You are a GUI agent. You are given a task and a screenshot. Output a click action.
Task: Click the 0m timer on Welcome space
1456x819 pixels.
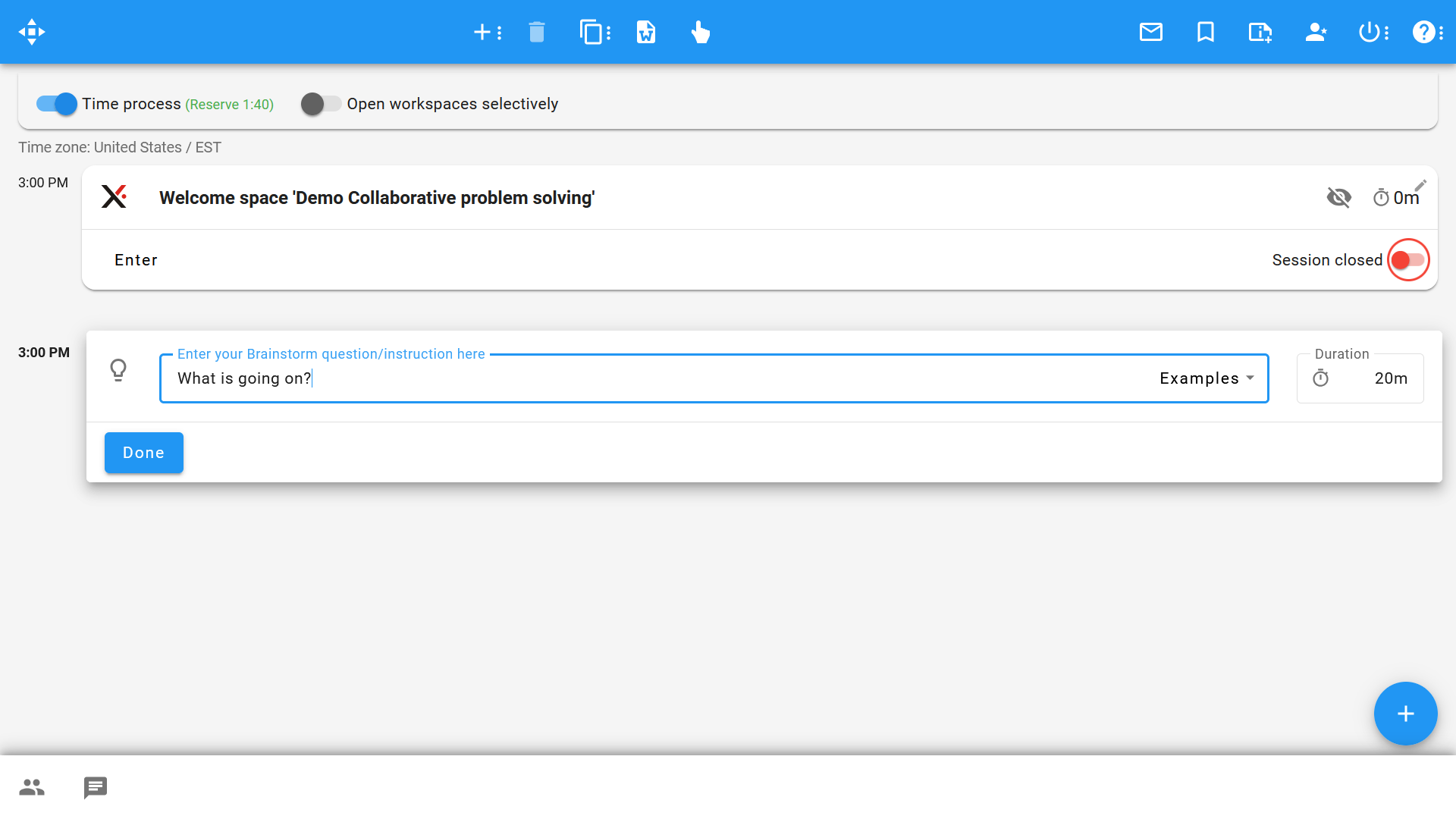click(1396, 198)
